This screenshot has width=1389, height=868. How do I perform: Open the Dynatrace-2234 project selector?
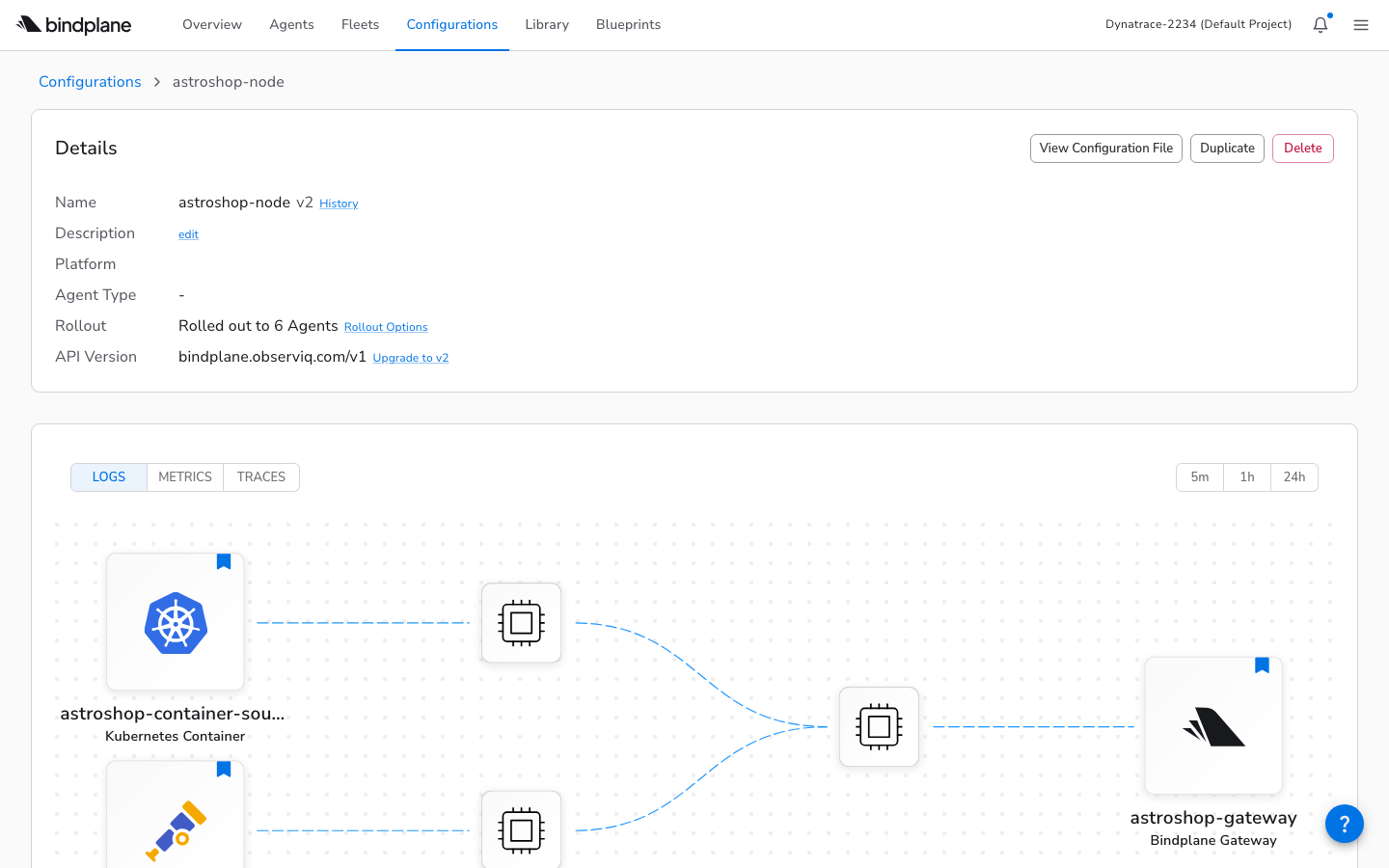(1198, 25)
